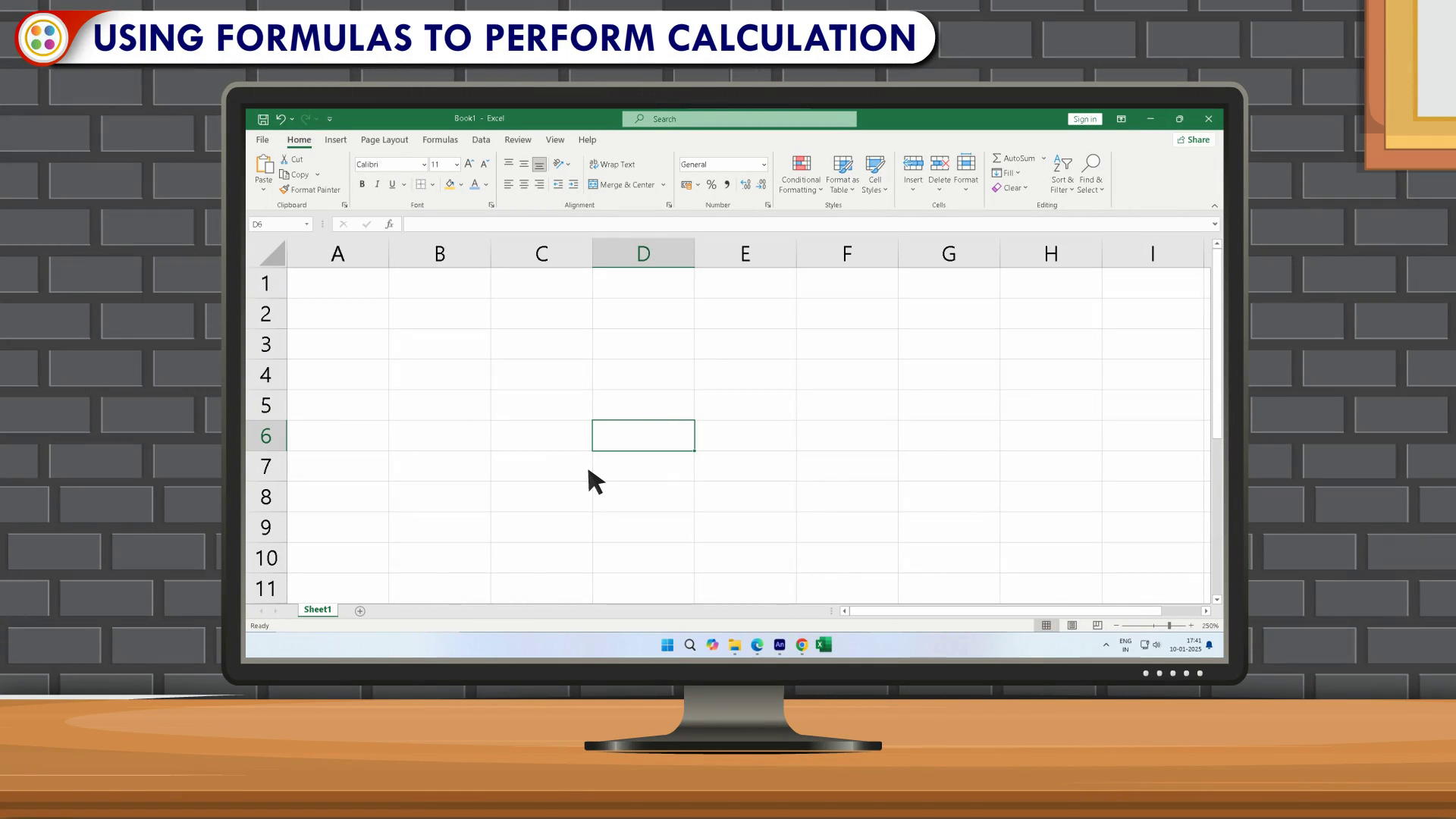1456x819 pixels.
Task: Click the Percent Style icon
Action: tap(711, 185)
